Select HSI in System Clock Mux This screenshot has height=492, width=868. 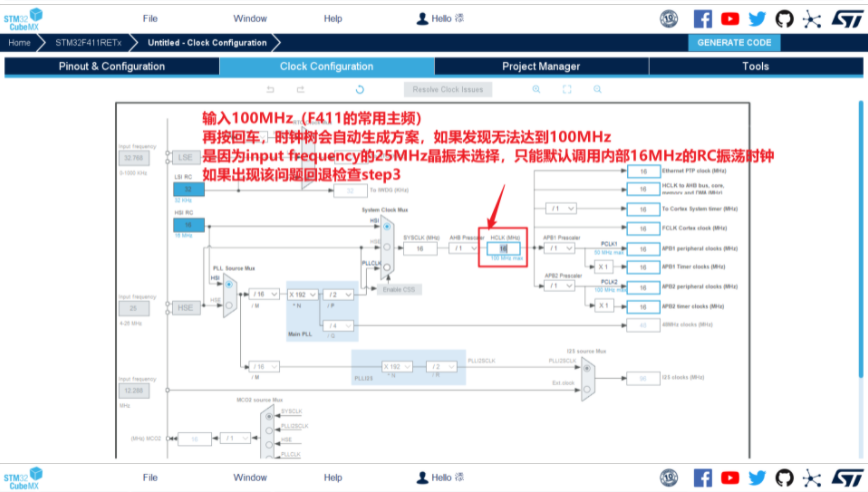386,226
